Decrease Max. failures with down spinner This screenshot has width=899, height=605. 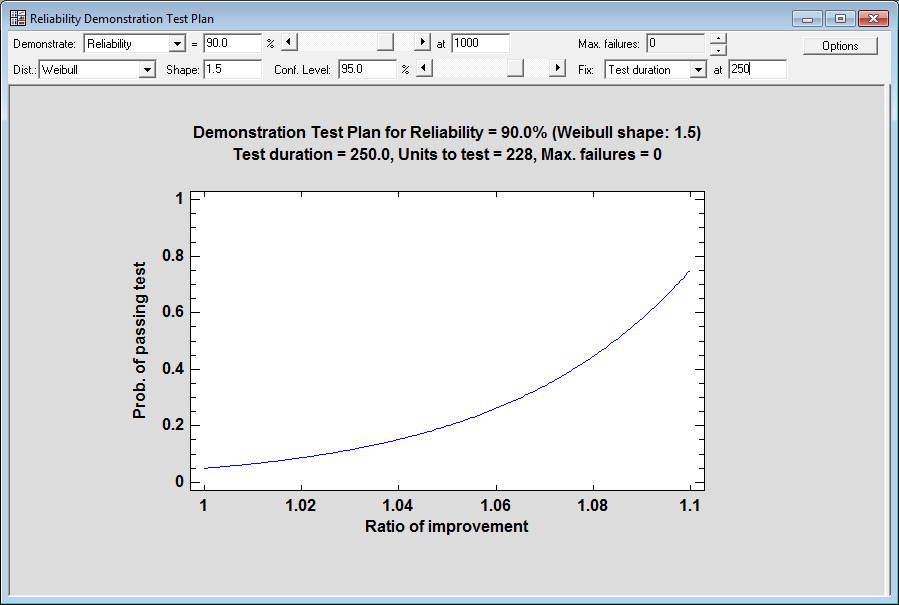click(x=717, y=49)
